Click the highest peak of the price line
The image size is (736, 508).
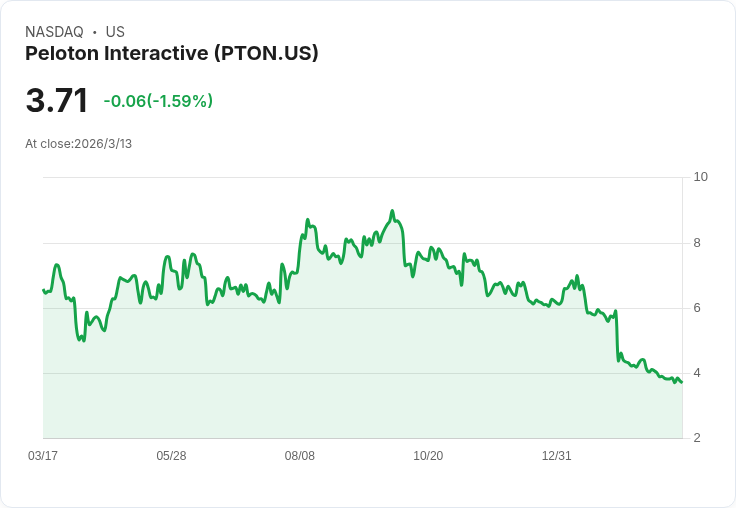[x=392, y=211]
